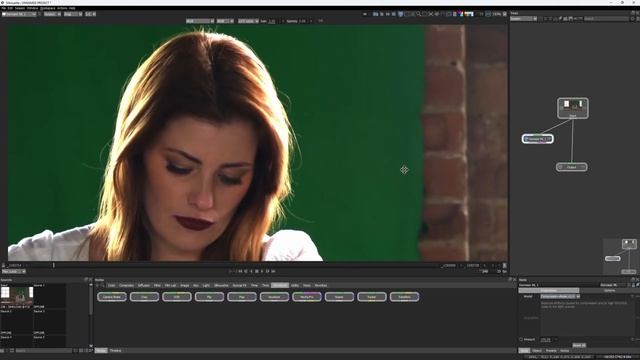Add the Transform node button
The image size is (640, 360).
[x=404, y=297]
